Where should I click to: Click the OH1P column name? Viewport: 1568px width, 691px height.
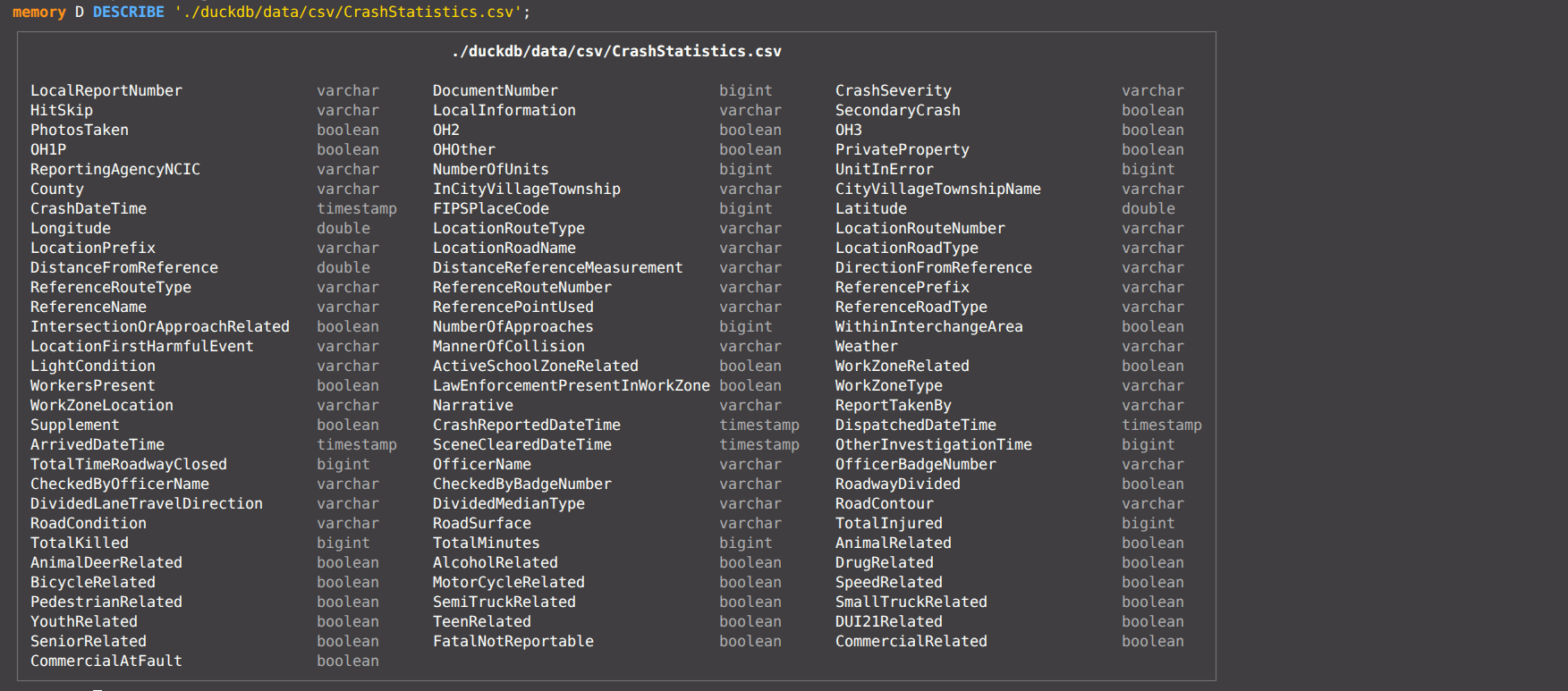coord(48,150)
